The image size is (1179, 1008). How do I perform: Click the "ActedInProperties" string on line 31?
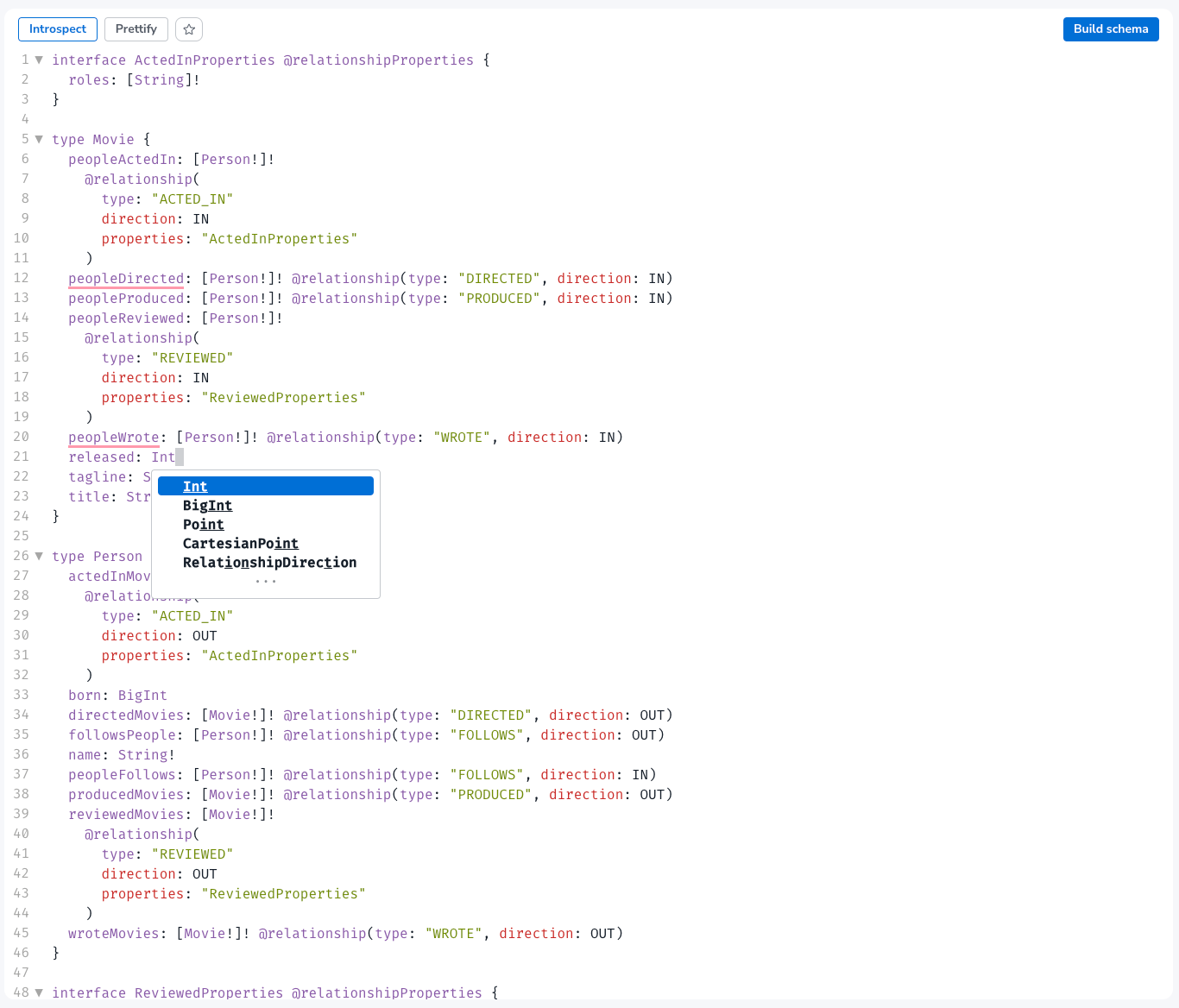pos(280,656)
